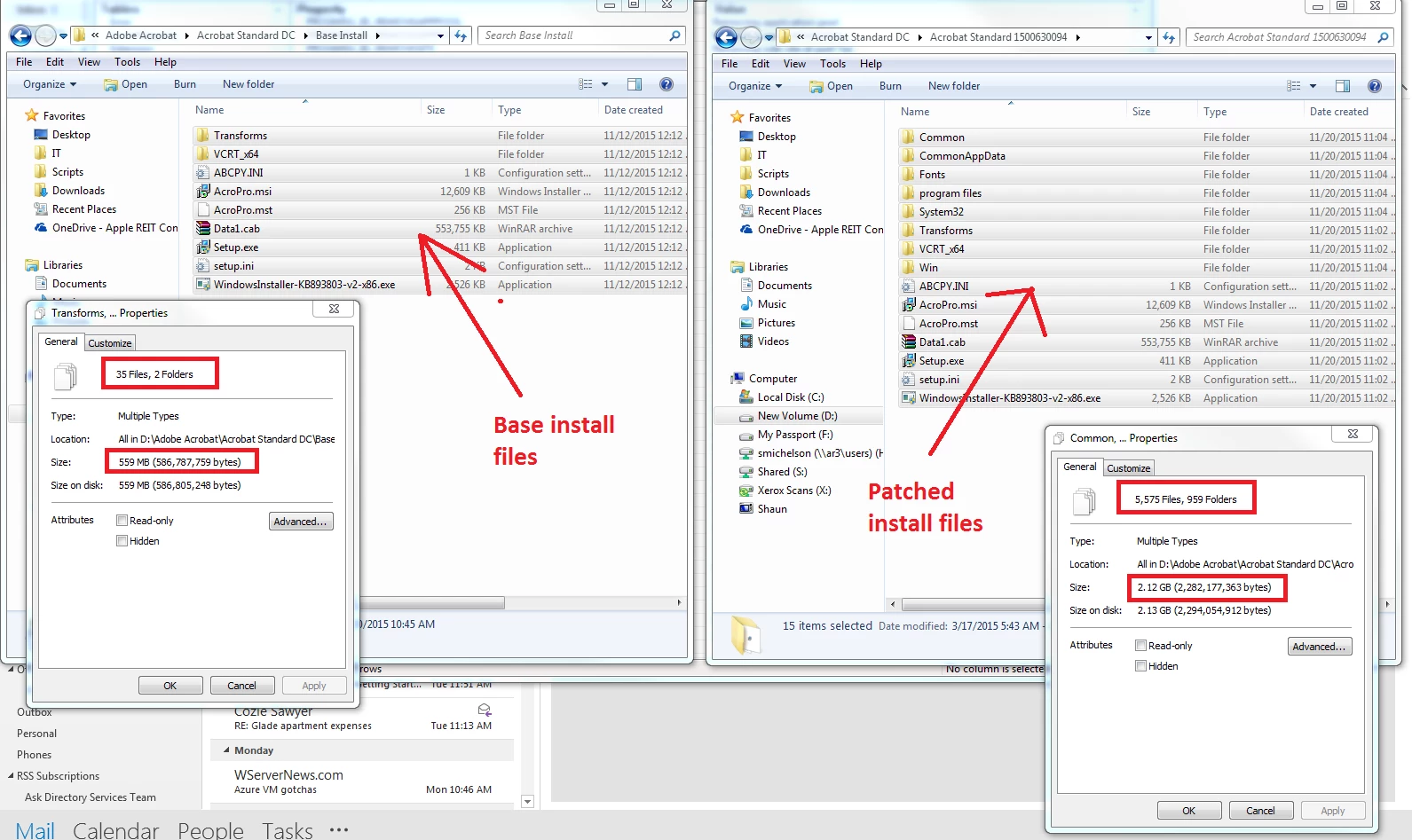Switch to Calendar in Outlook navigation
This screenshot has height=840, width=1412.
click(x=115, y=830)
